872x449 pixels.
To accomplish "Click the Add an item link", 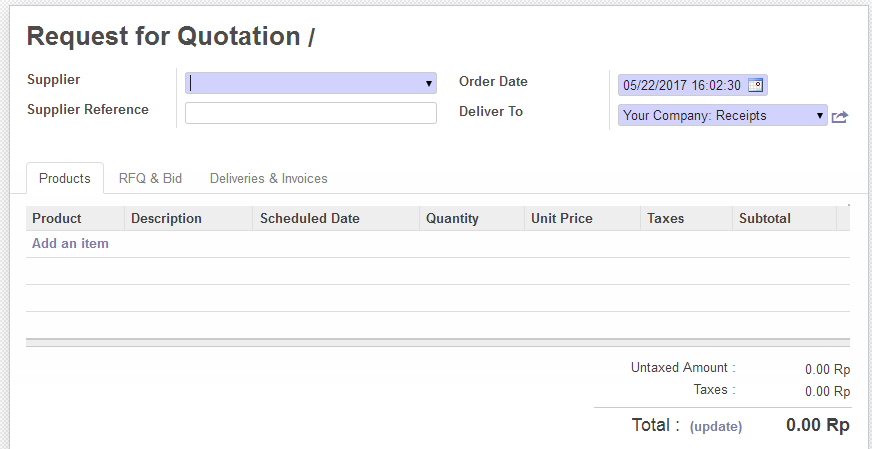I will click(x=70, y=243).
